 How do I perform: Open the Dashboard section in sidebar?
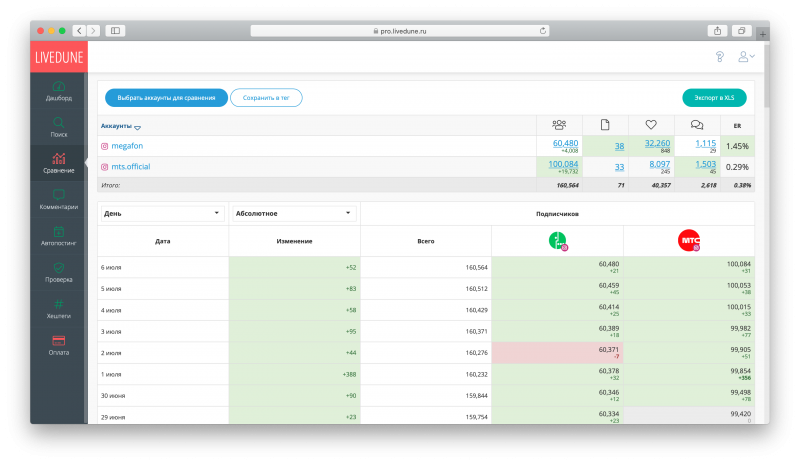pyautogui.click(x=58, y=90)
